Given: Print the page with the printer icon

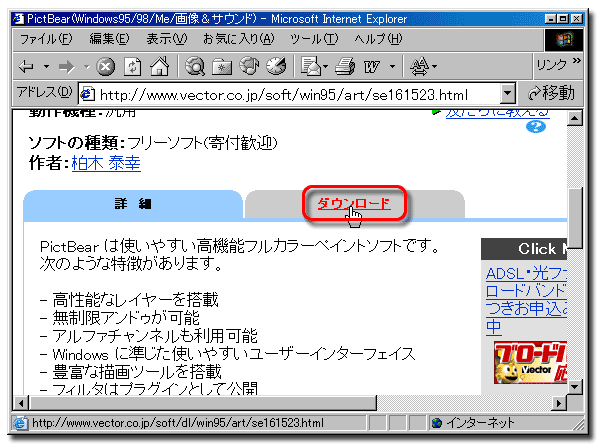Looking at the screenshot, I should tap(345, 66).
